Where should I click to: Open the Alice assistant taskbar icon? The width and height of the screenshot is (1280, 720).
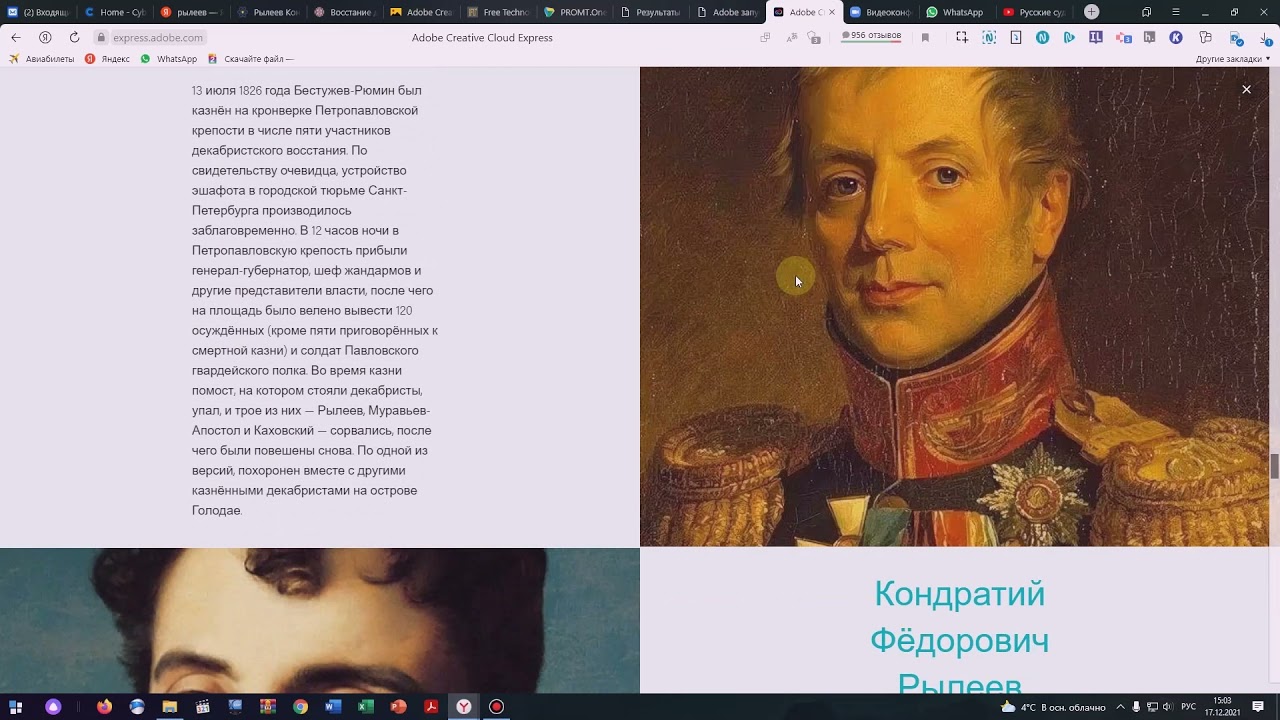53,707
